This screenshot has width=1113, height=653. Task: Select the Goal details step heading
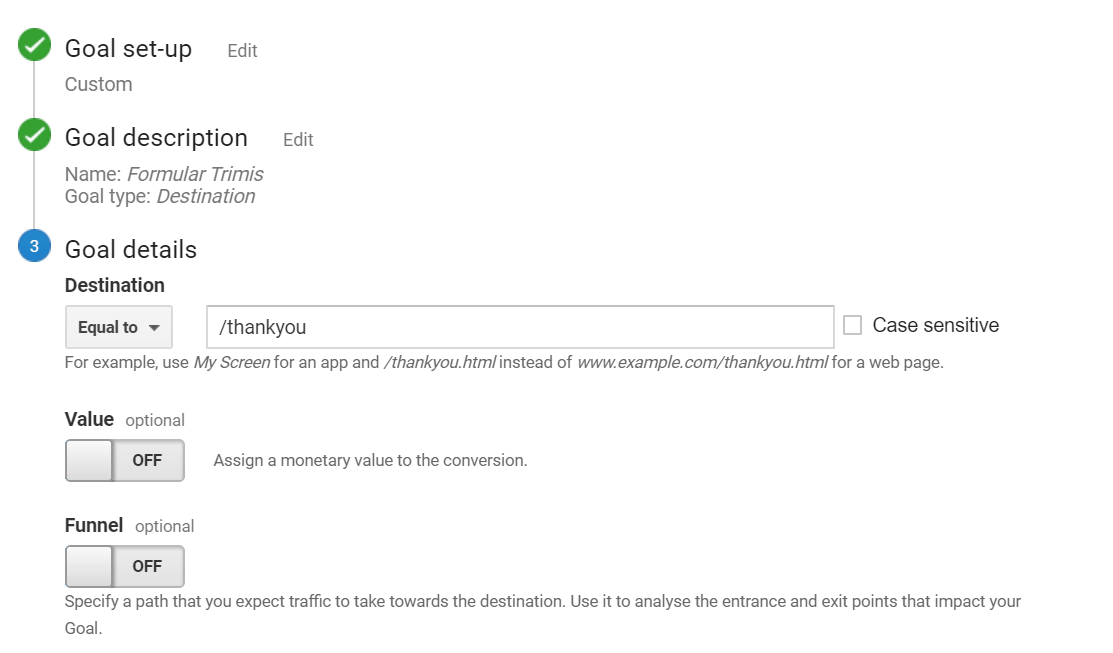tap(131, 249)
